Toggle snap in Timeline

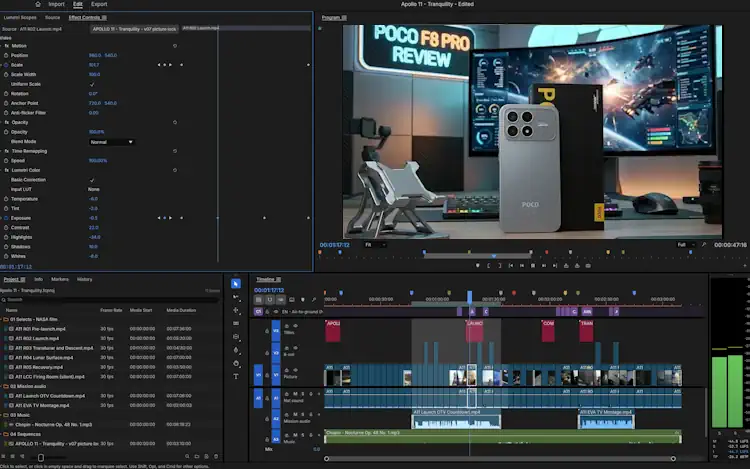(270, 300)
